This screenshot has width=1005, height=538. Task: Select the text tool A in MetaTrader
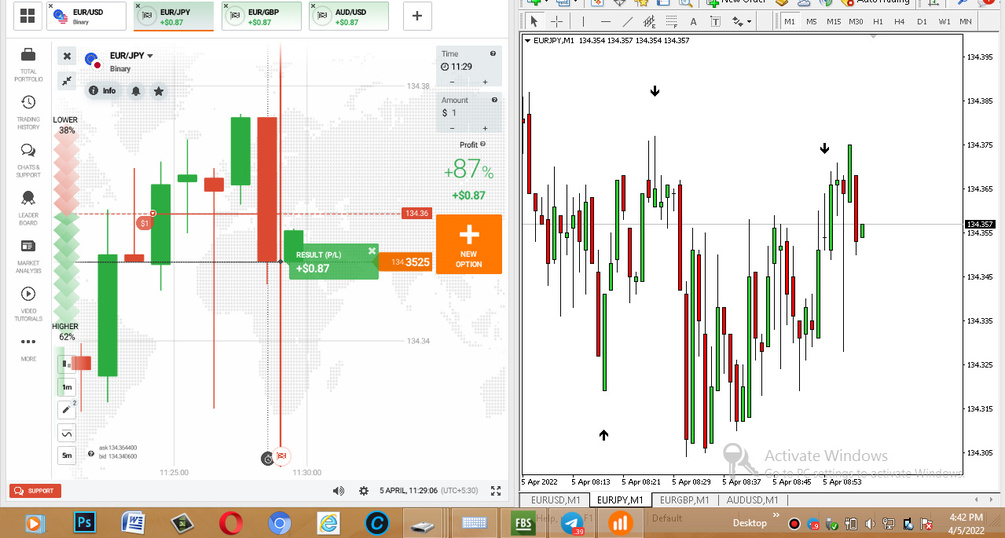coord(693,21)
